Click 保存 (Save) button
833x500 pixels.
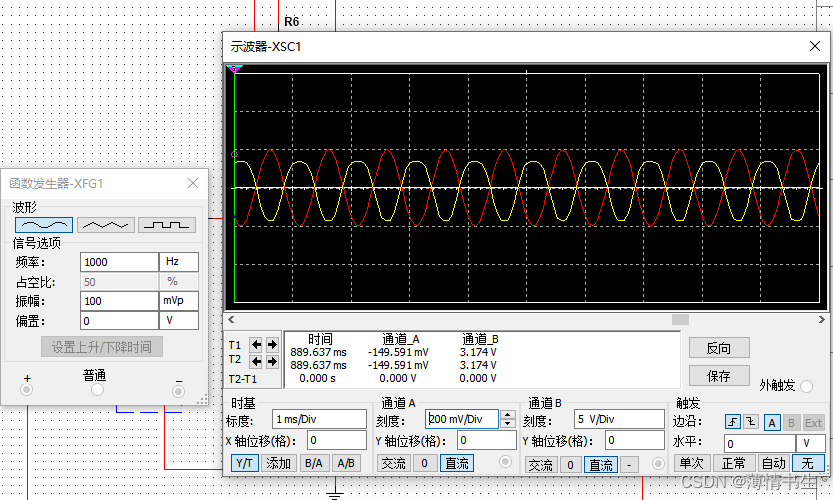point(719,376)
